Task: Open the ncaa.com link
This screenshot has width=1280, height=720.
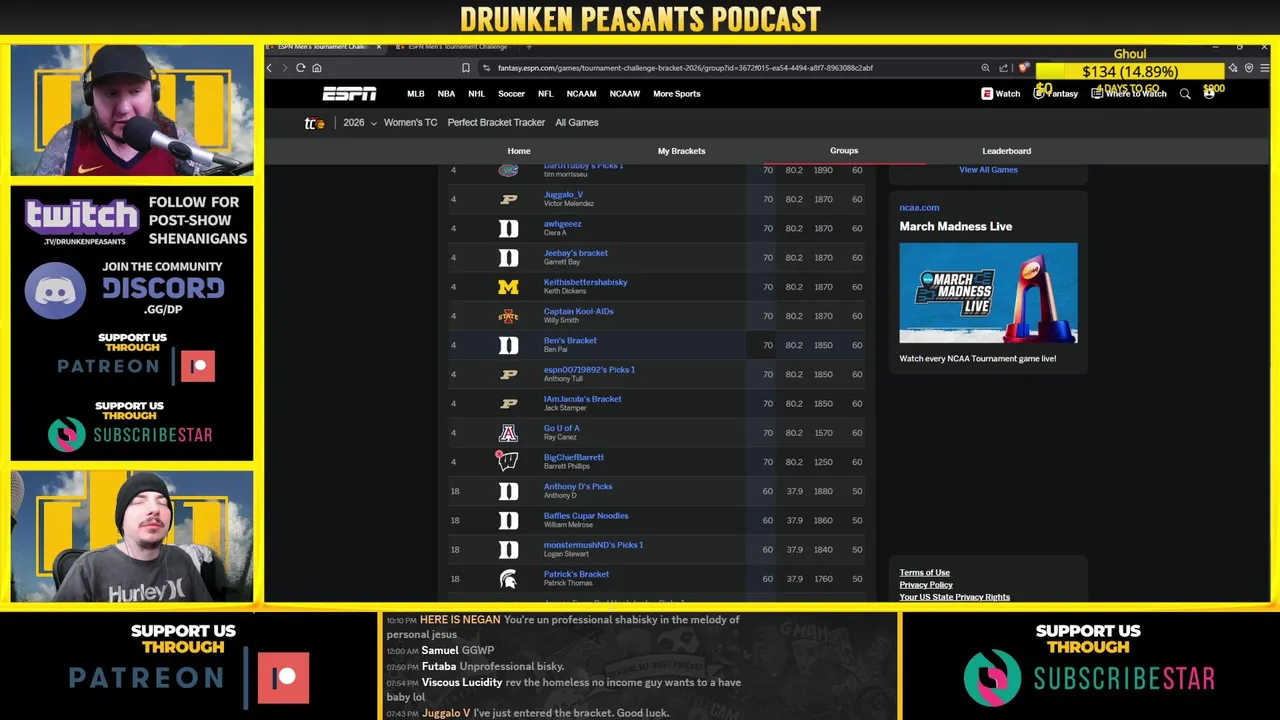Action: (x=919, y=208)
